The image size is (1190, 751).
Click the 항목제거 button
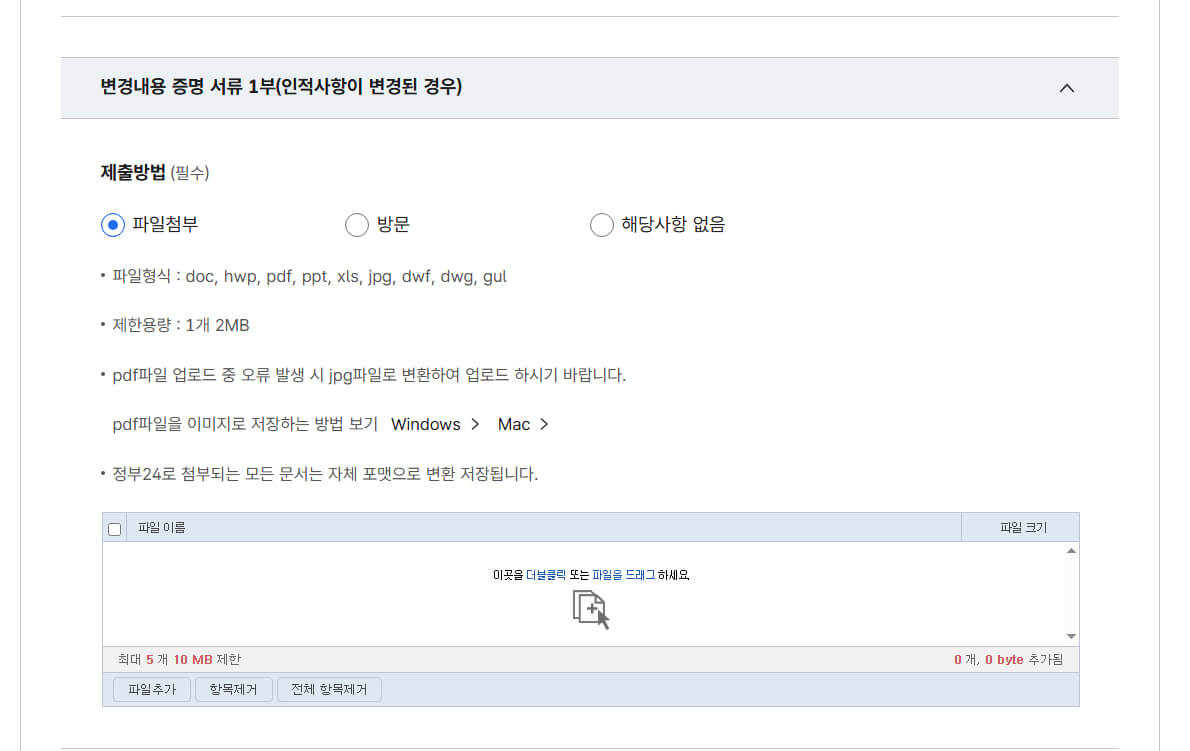tap(233, 689)
